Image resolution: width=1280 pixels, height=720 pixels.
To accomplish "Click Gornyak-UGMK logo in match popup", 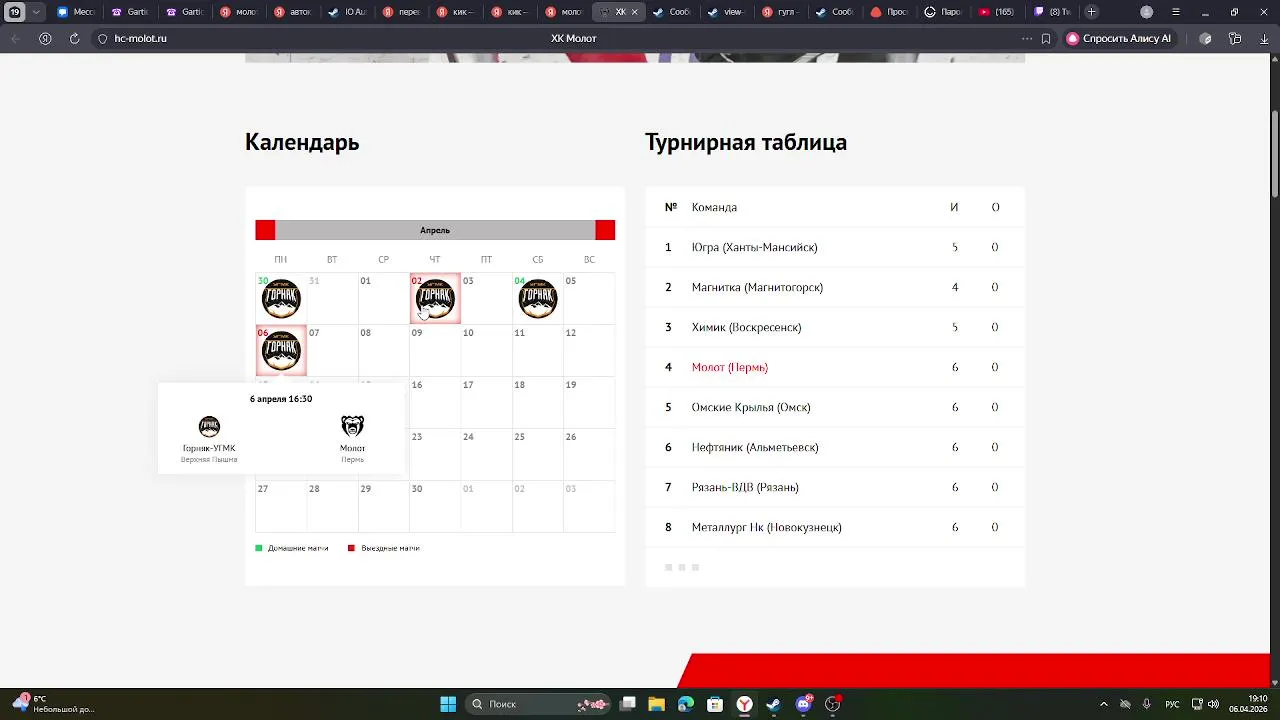I will click(209, 427).
